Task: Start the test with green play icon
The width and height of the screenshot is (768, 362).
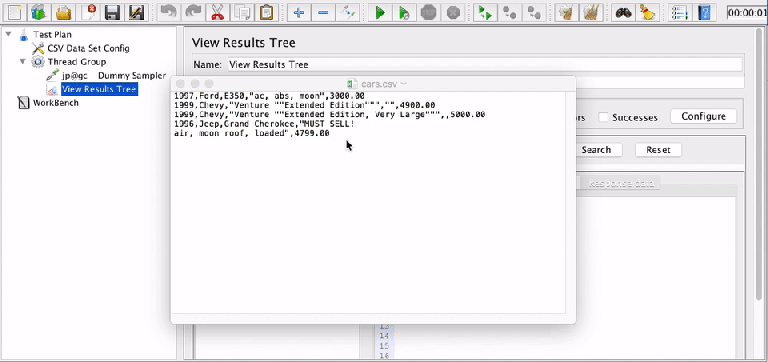Action: pos(380,12)
